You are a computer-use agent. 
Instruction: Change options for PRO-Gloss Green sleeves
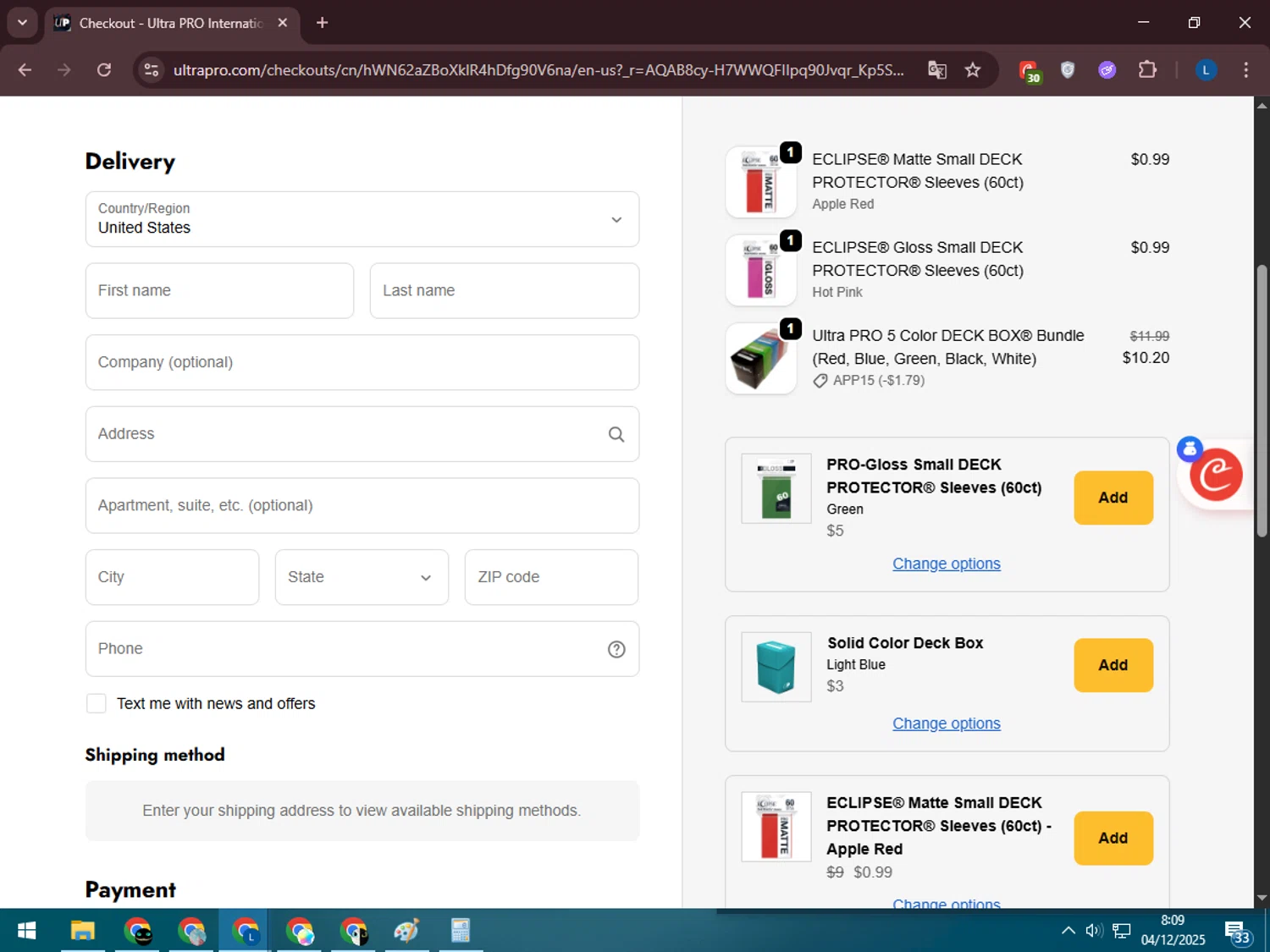click(947, 564)
